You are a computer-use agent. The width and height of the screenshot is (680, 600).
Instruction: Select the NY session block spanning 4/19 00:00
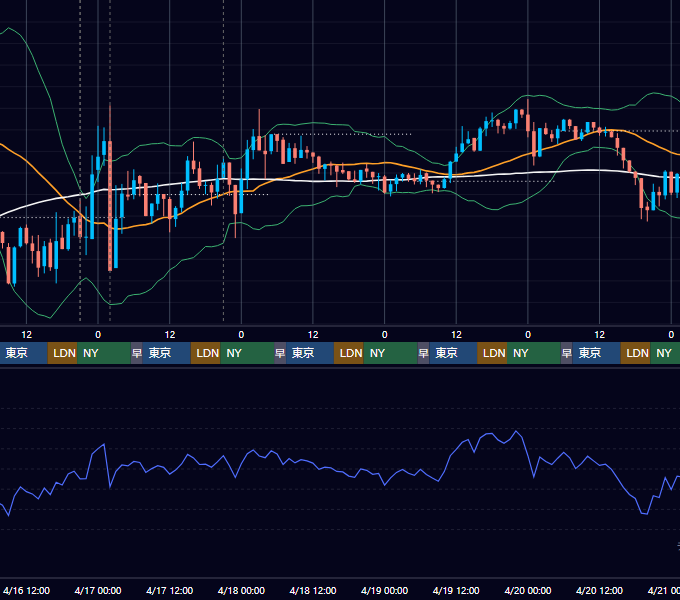pyautogui.click(x=390, y=353)
